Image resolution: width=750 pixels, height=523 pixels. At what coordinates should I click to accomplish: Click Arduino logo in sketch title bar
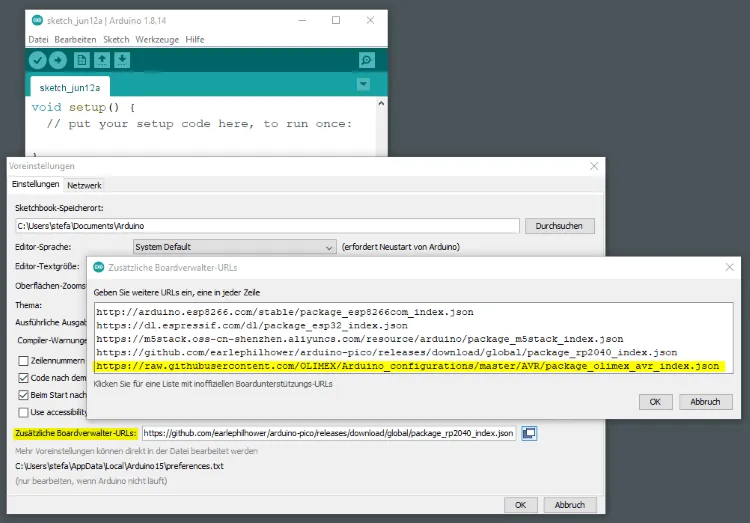pyautogui.click(x=37, y=20)
